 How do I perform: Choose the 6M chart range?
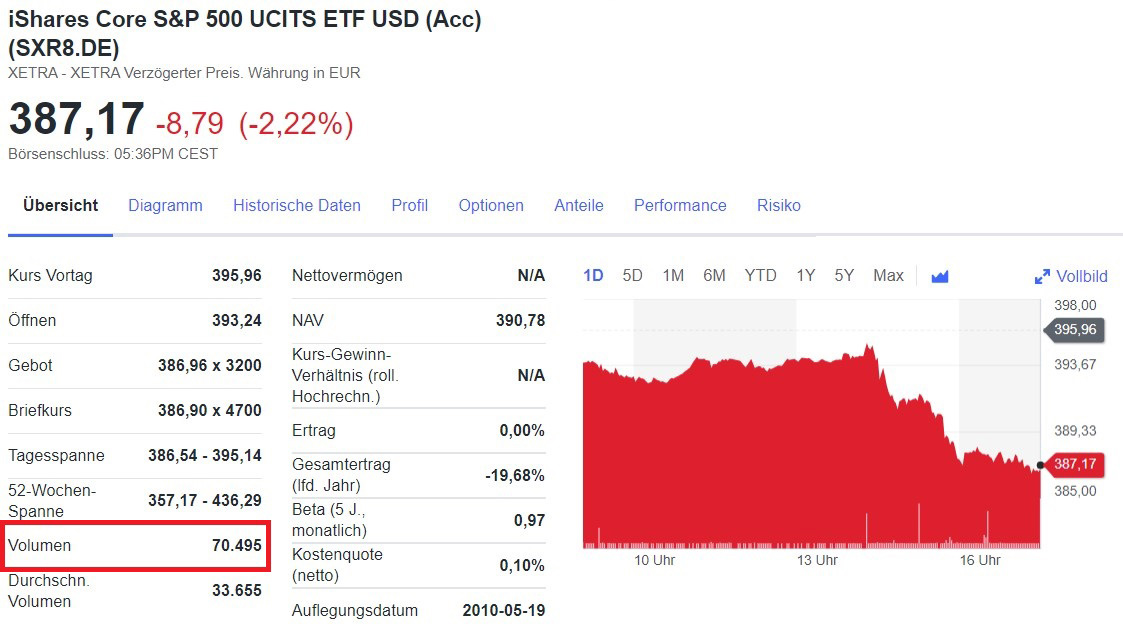714,275
